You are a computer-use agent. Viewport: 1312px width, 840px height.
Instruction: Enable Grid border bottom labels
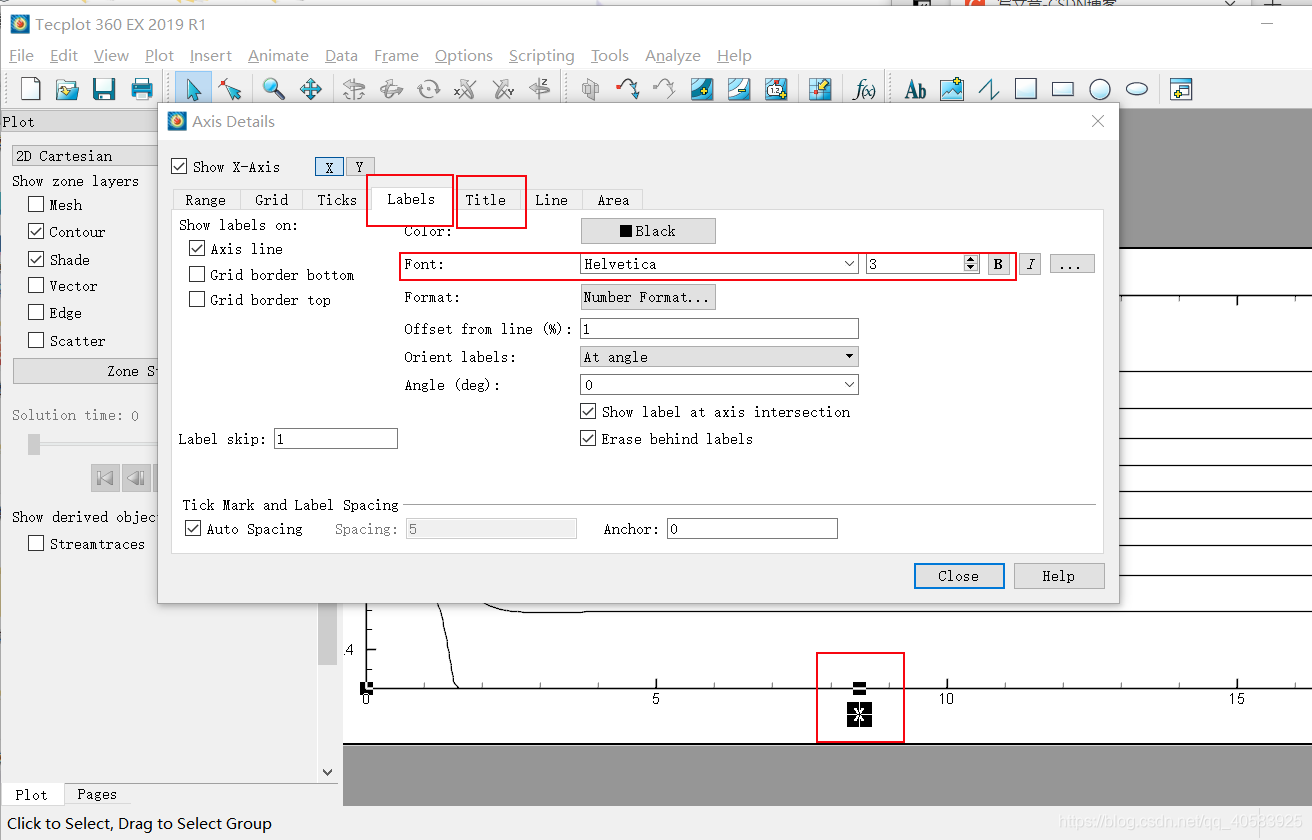click(196, 274)
